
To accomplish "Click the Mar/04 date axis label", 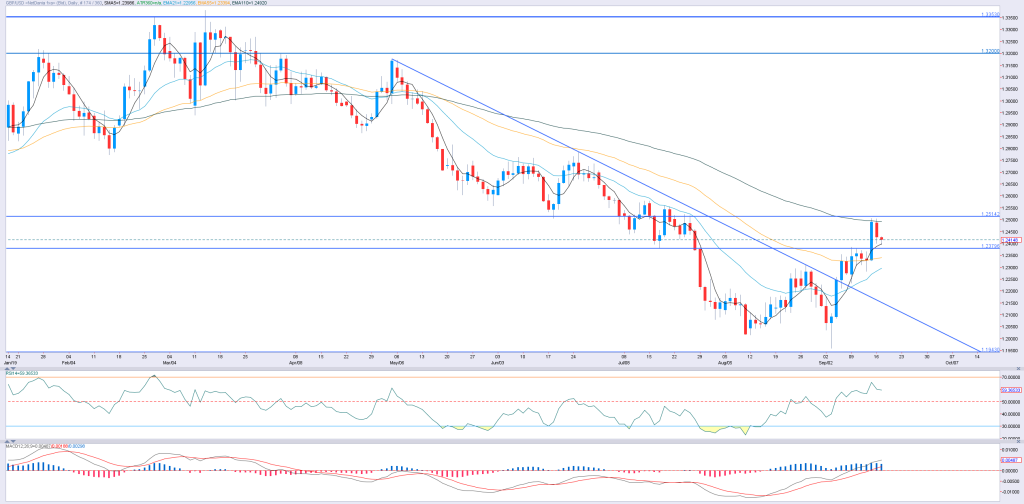I will coord(169,361).
